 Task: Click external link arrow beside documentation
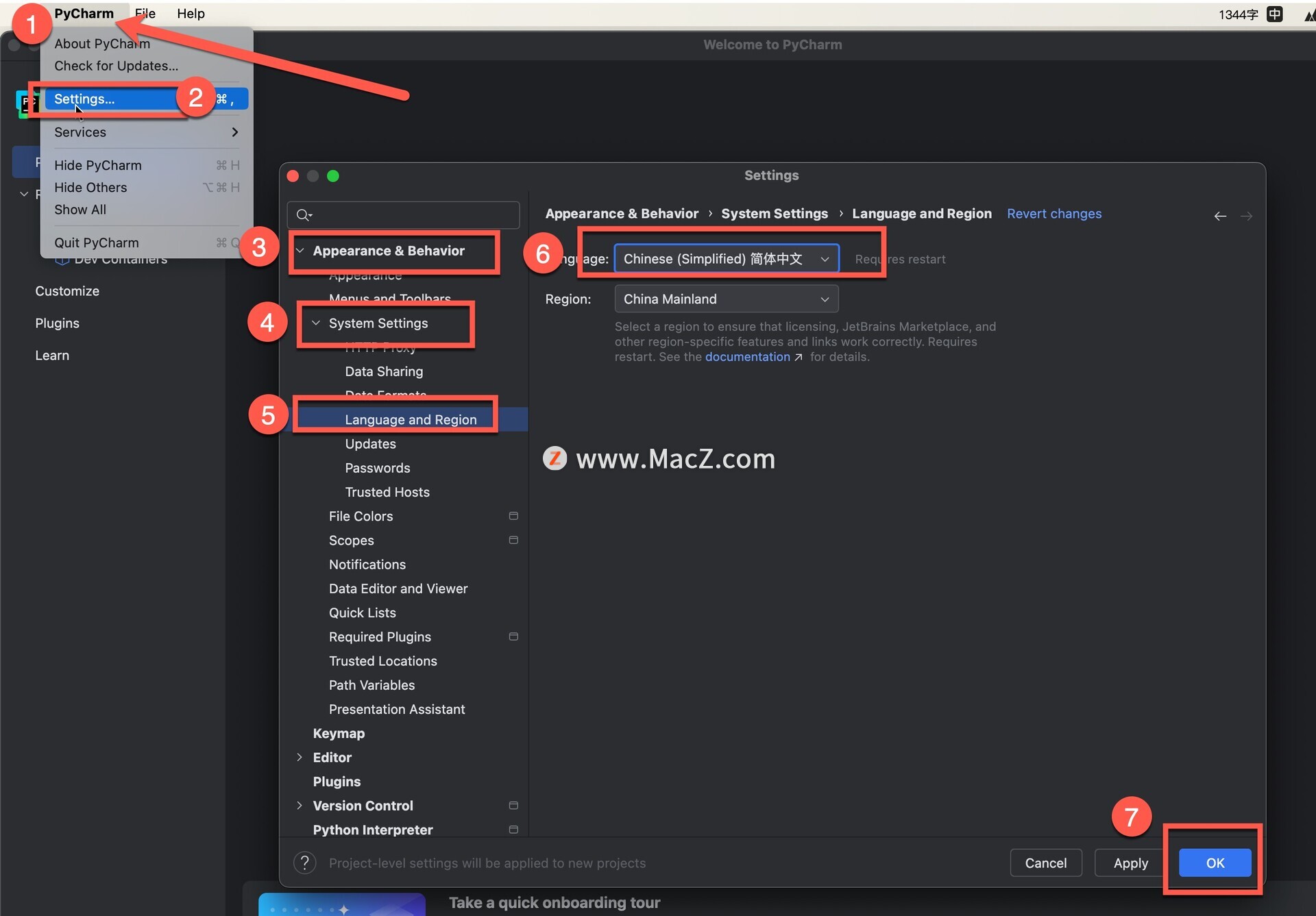(798, 357)
